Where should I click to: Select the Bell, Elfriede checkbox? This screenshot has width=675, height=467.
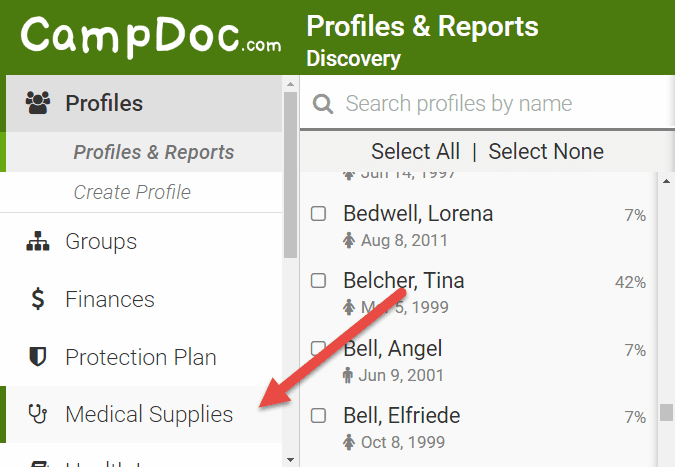pos(318,416)
